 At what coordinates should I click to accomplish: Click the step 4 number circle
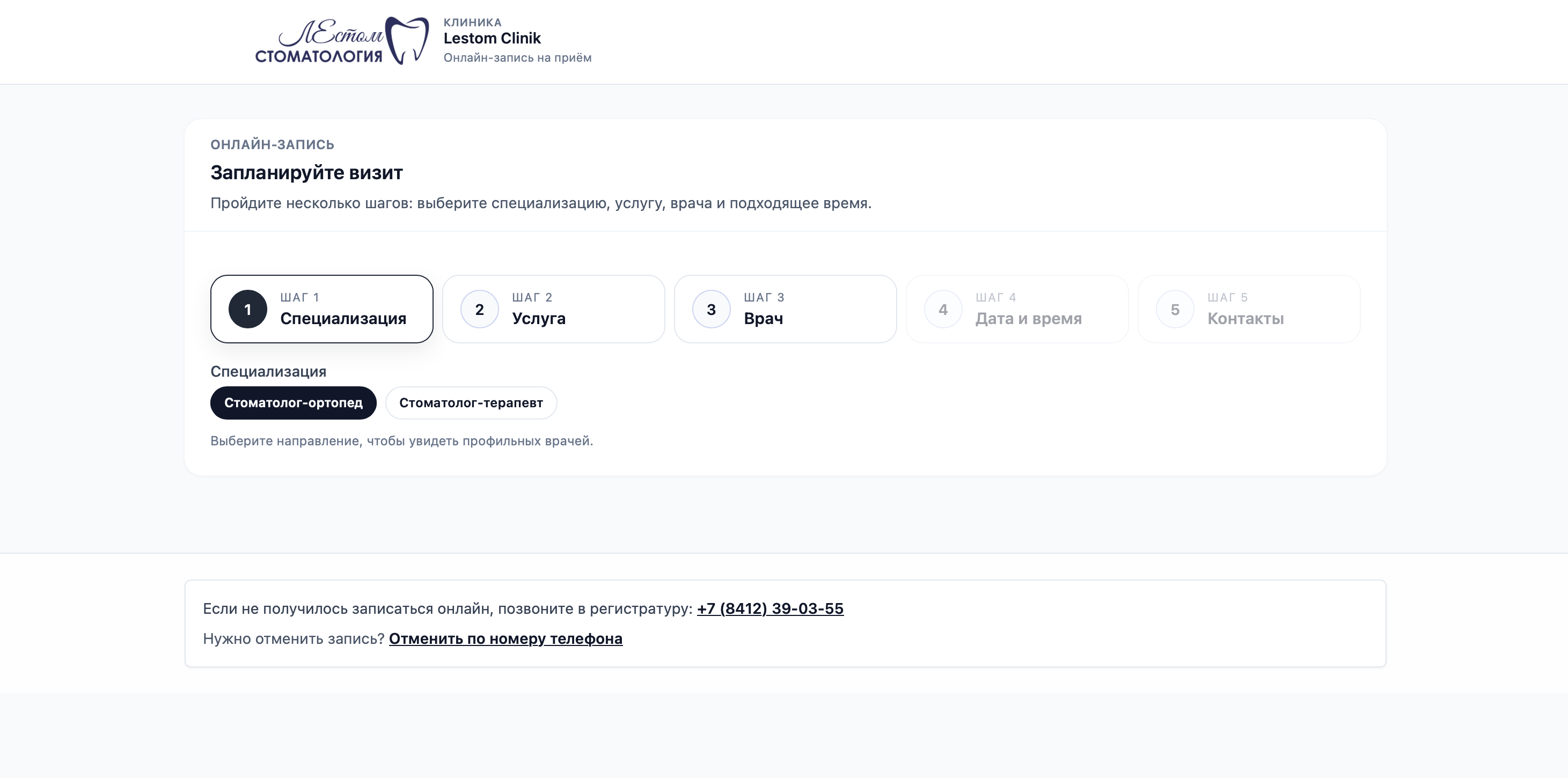[x=943, y=309]
